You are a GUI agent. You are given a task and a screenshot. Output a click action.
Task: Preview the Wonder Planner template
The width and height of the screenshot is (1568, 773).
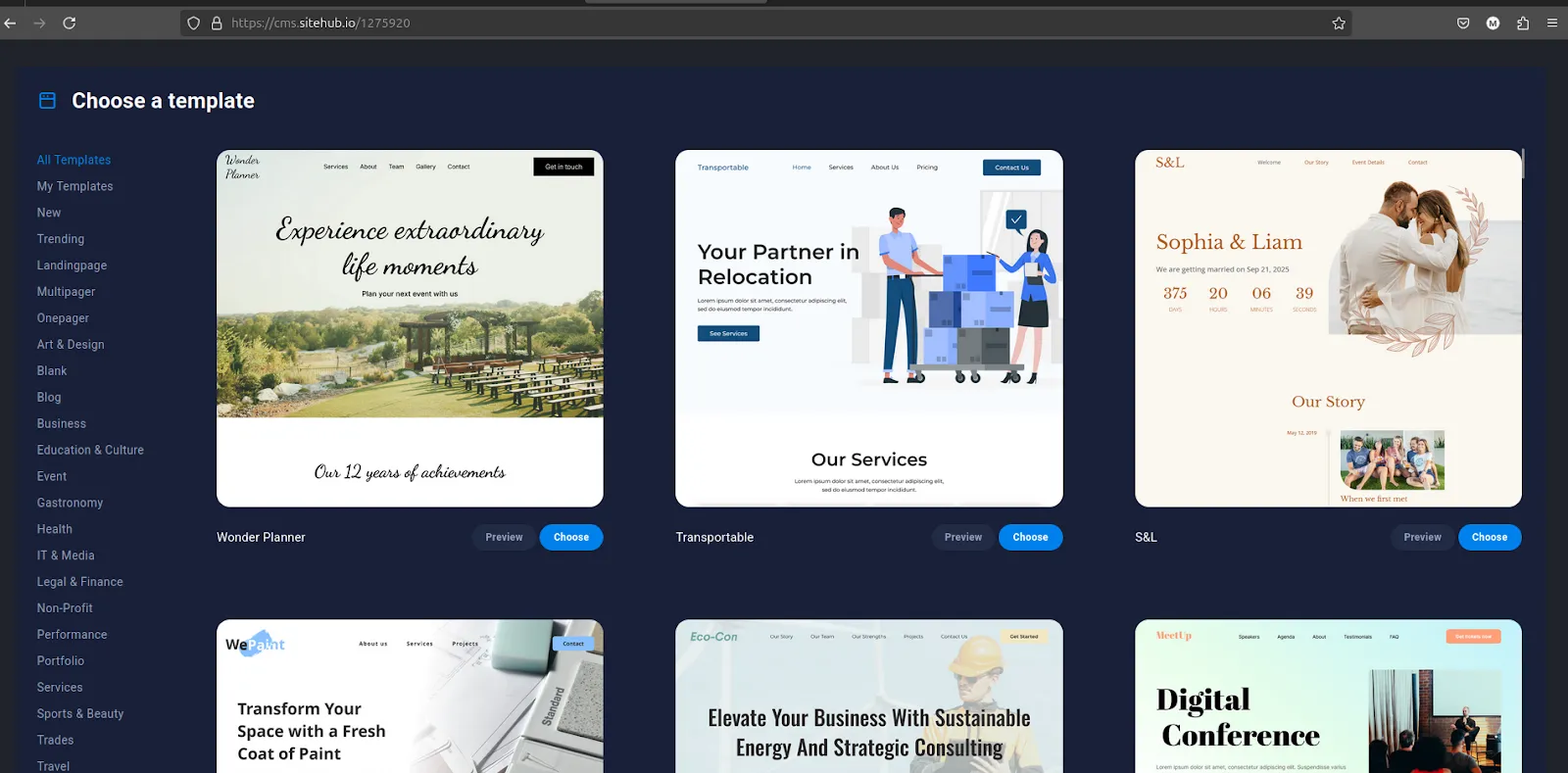504,537
